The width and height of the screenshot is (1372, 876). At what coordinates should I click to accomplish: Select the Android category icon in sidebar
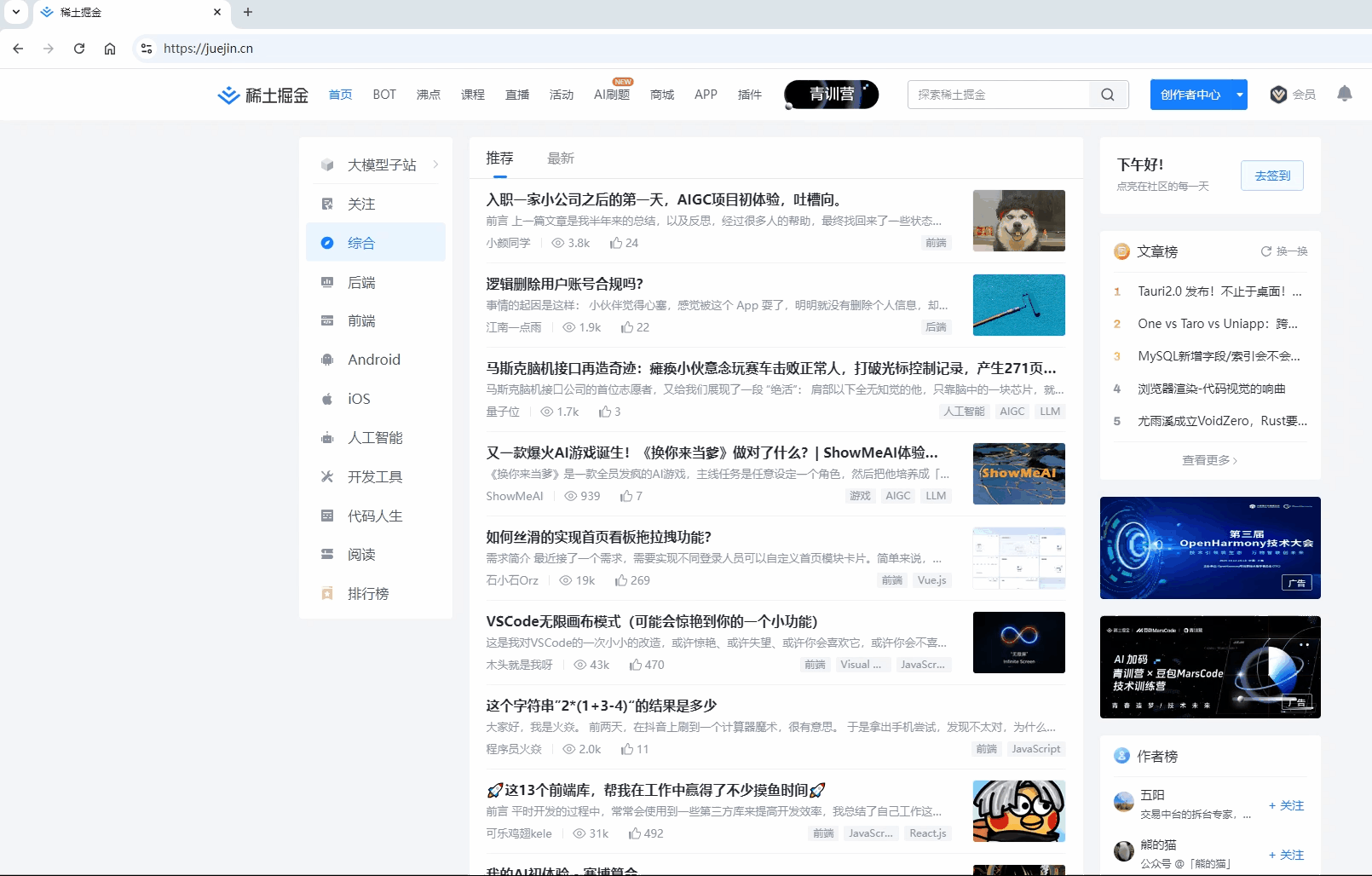pyautogui.click(x=327, y=360)
